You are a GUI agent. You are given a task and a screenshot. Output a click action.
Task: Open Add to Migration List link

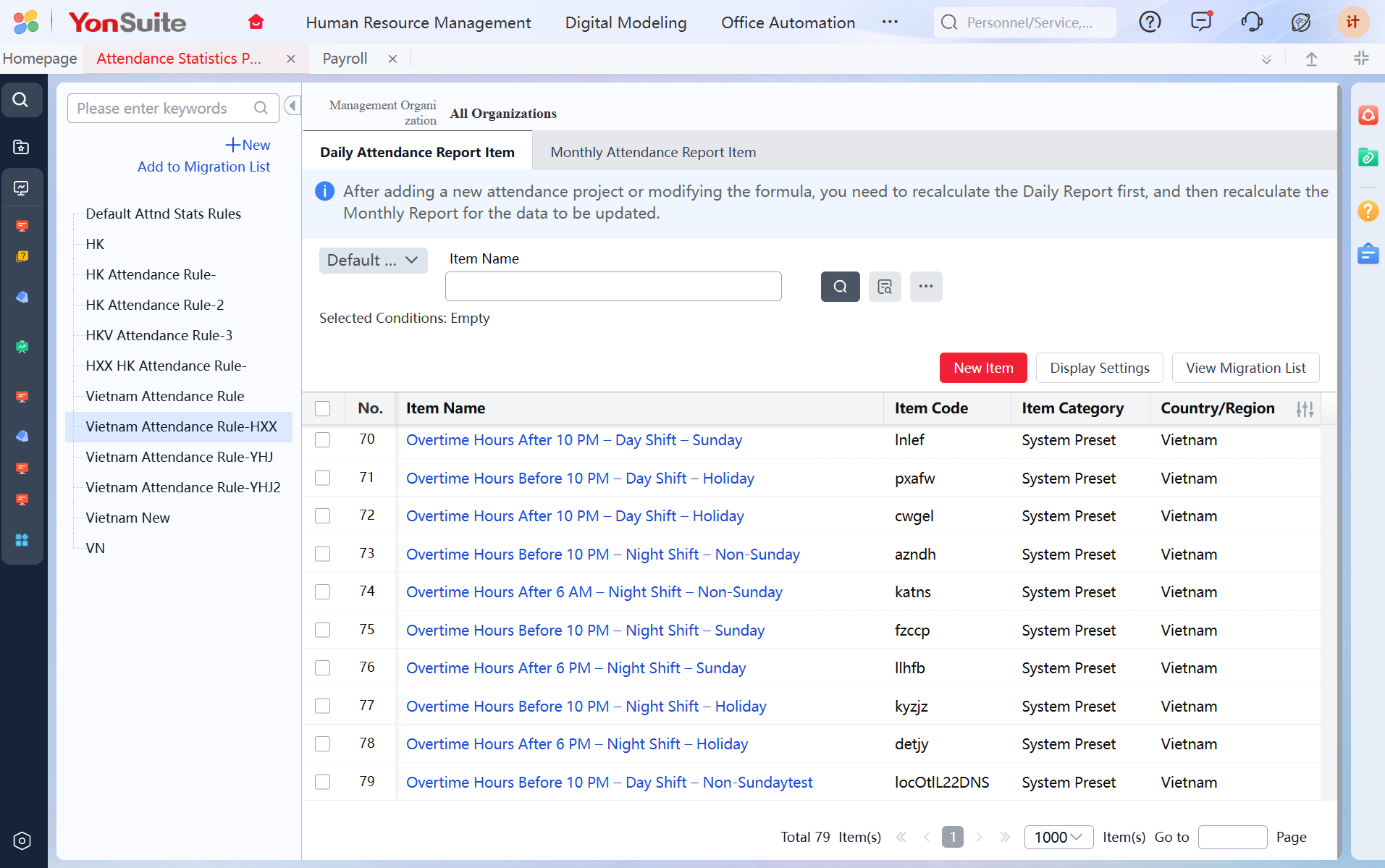click(x=203, y=167)
